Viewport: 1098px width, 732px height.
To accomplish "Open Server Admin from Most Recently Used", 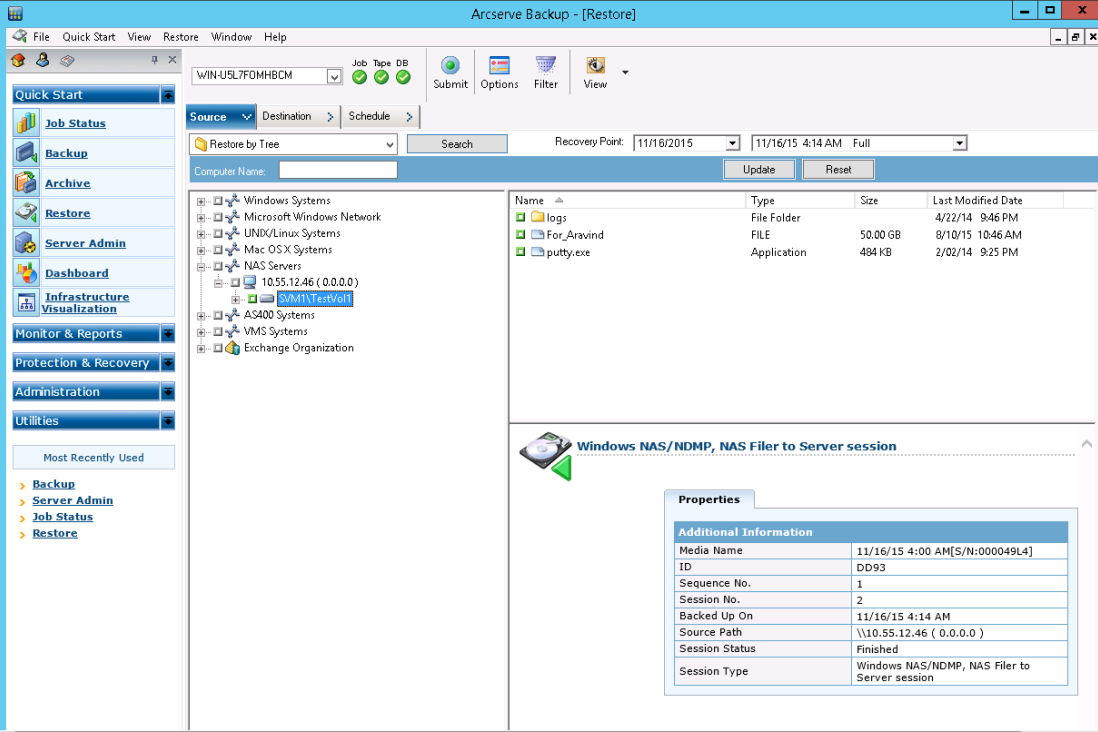I will coord(72,500).
